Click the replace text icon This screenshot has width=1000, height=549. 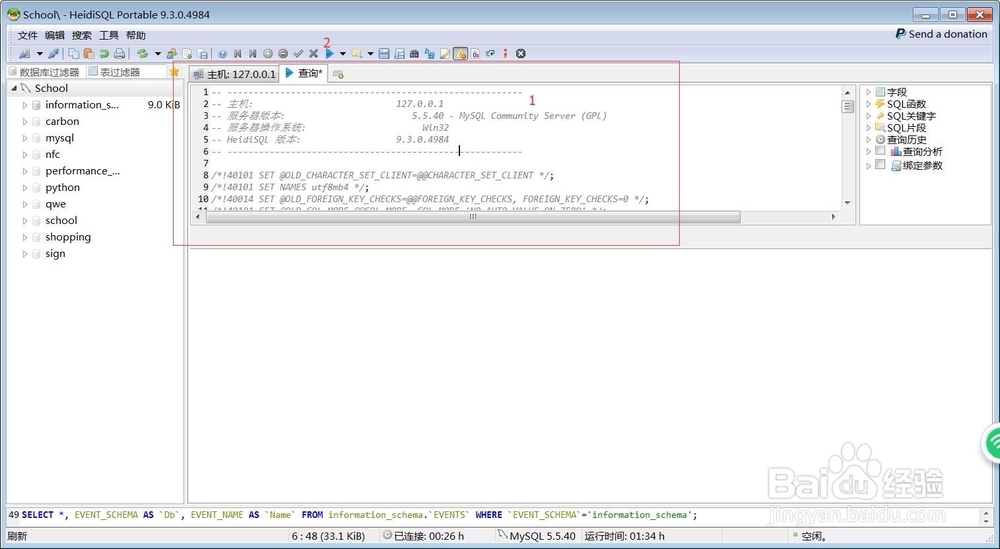pyautogui.click(x=429, y=54)
